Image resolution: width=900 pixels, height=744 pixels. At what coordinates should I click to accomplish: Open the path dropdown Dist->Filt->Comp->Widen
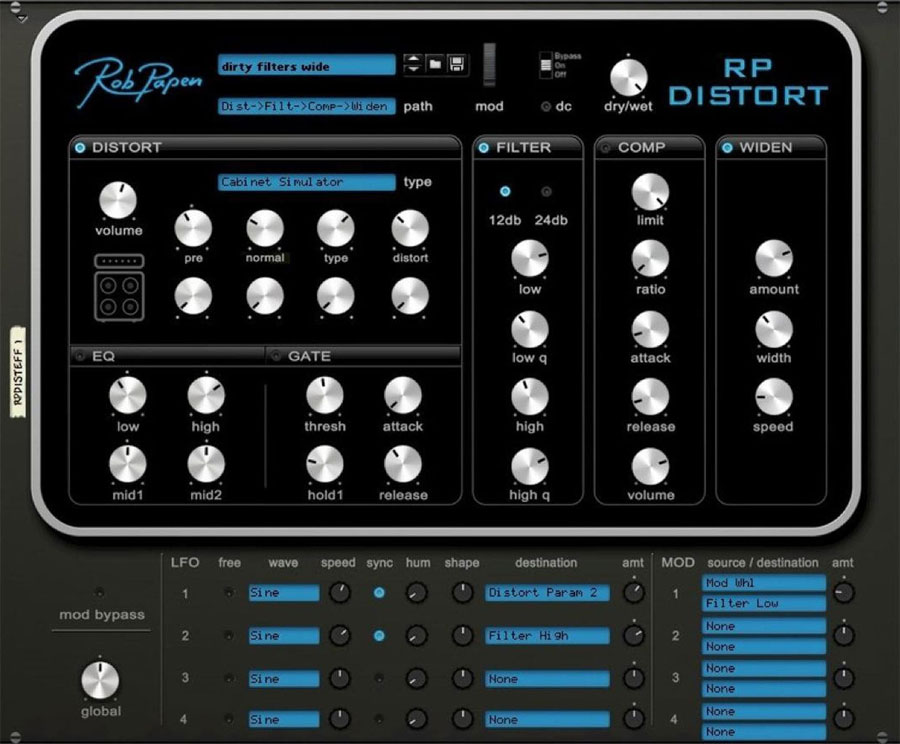coord(307,106)
